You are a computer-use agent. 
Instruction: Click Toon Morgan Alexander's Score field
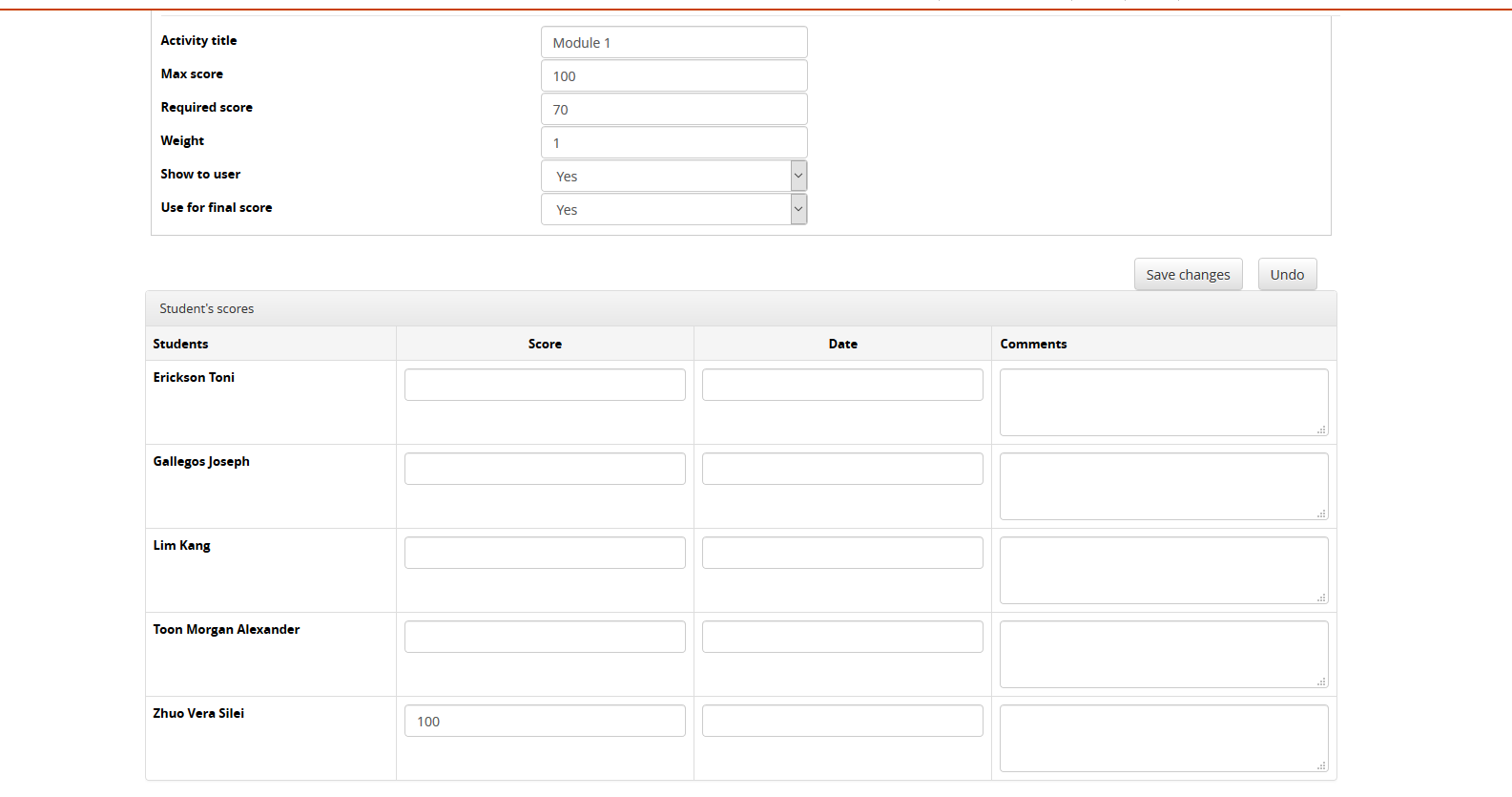coord(545,637)
